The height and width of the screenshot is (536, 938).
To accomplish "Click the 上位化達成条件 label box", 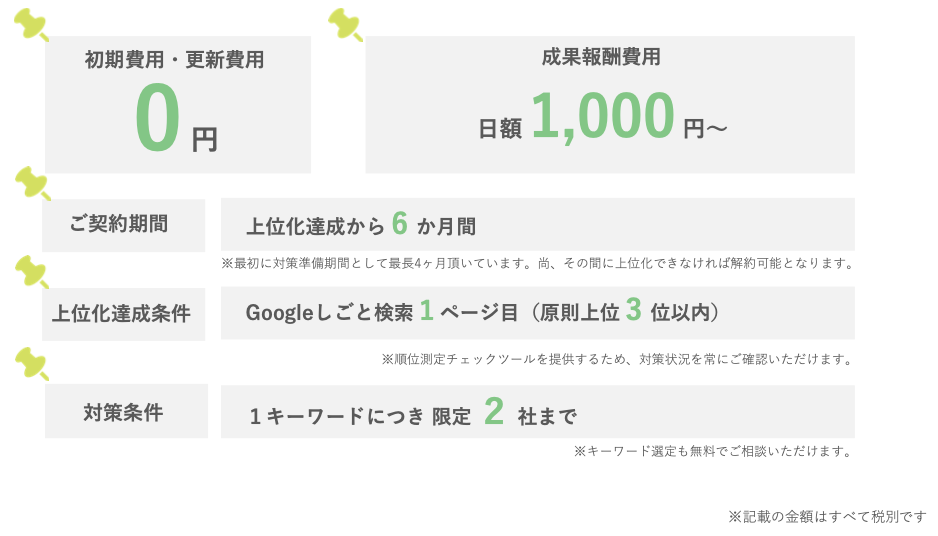I will 123,314.
